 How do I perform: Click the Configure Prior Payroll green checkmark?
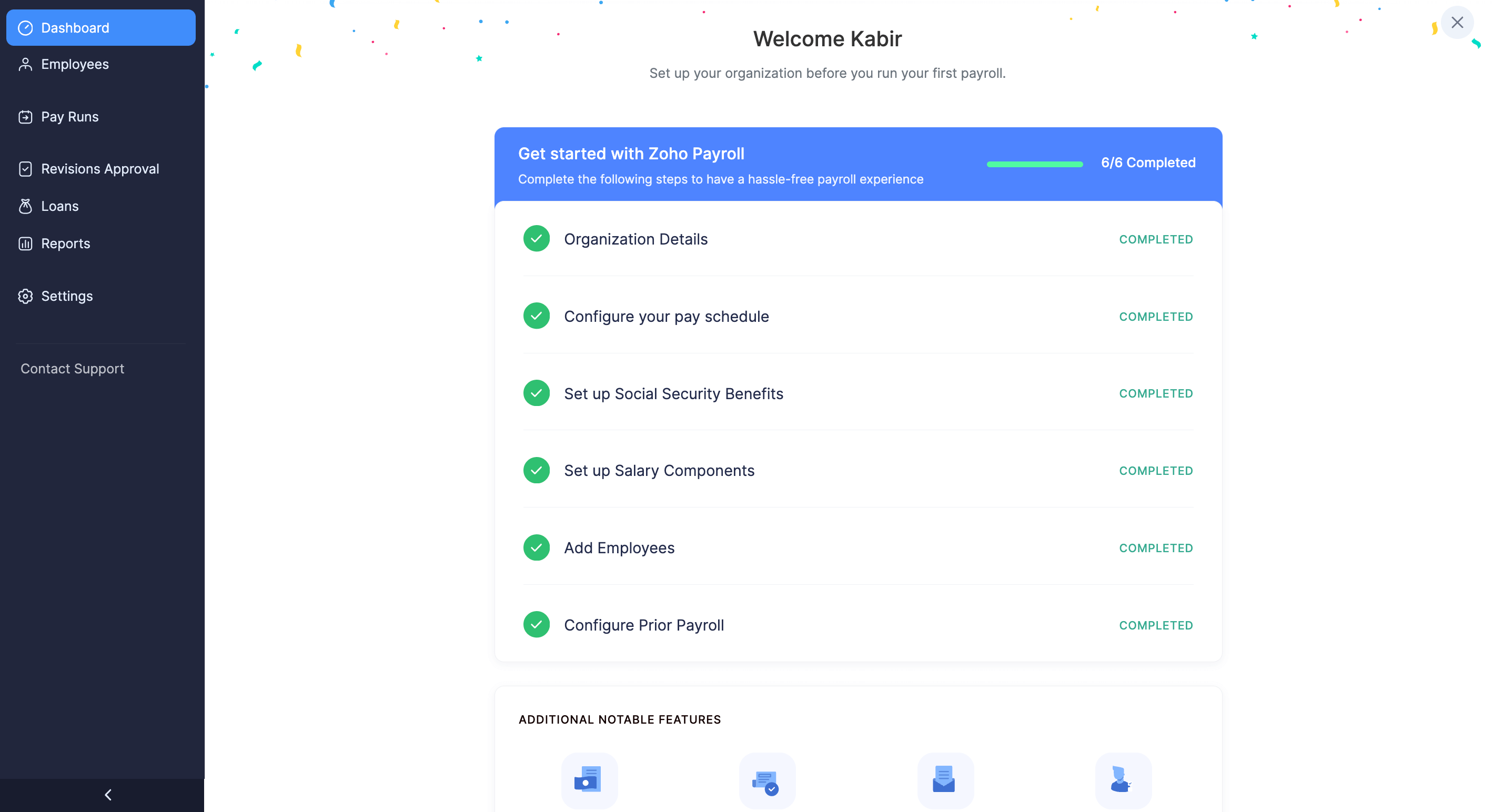tap(536, 625)
